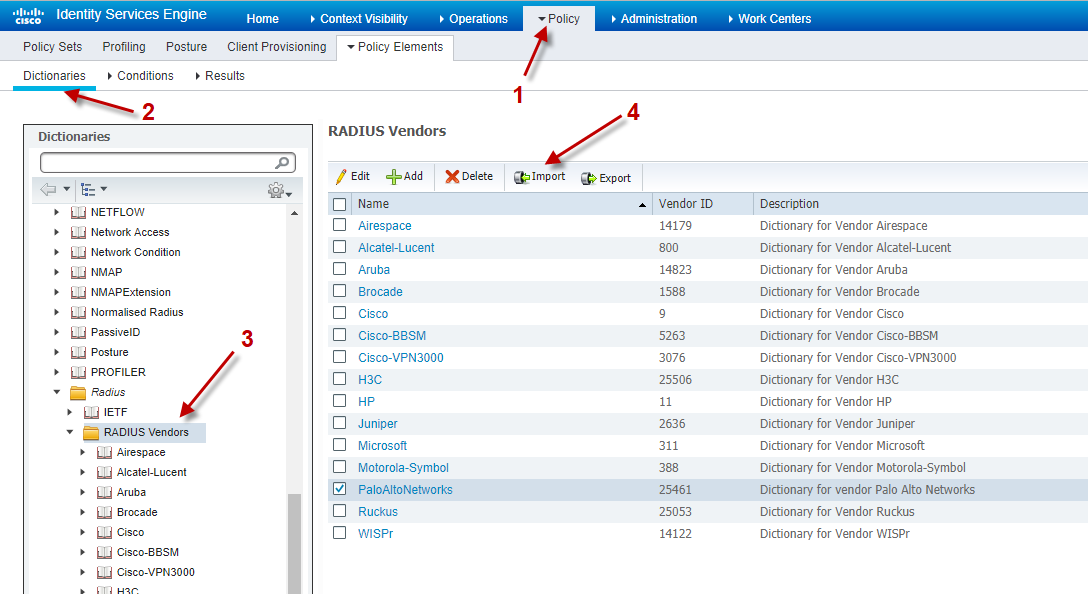Open the PaloAltoNetworks vendor link
Image resolution: width=1088 pixels, height=594 pixels.
click(405, 489)
